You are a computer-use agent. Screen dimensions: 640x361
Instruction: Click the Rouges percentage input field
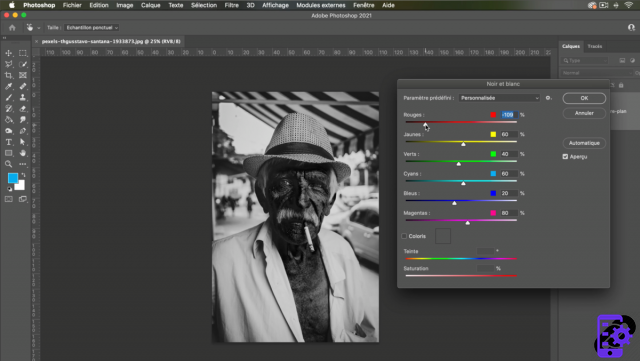(509, 115)
